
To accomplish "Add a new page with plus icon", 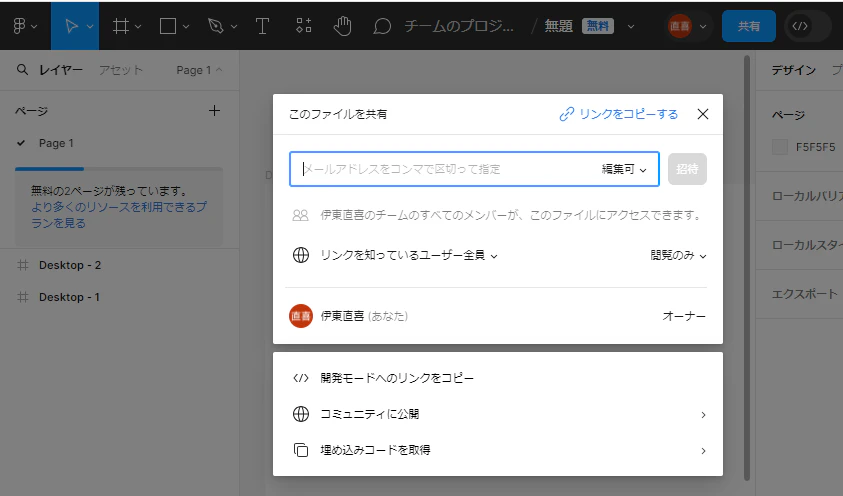I will (214, 111).
